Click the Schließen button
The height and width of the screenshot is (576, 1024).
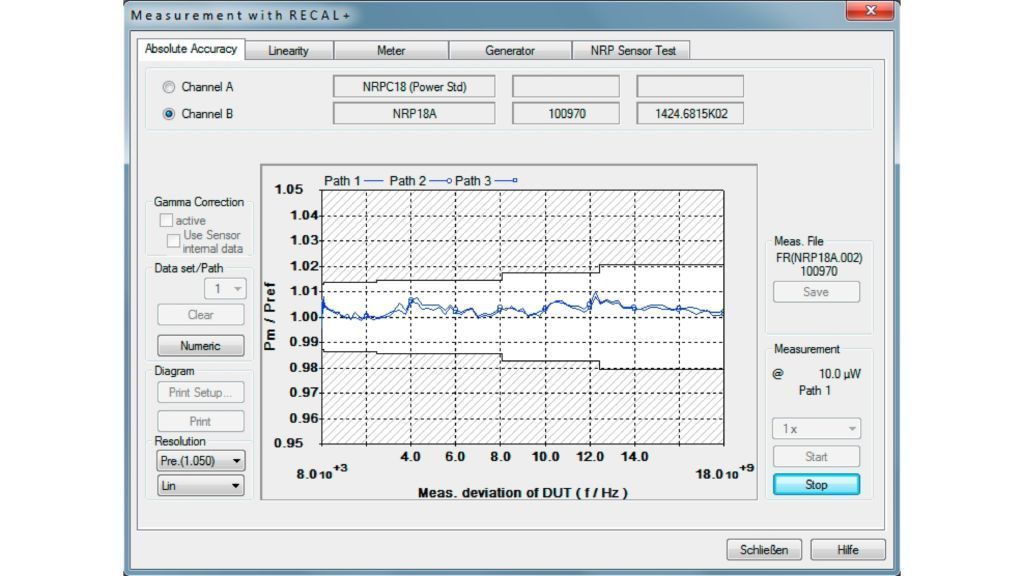[x=764, y=549]
